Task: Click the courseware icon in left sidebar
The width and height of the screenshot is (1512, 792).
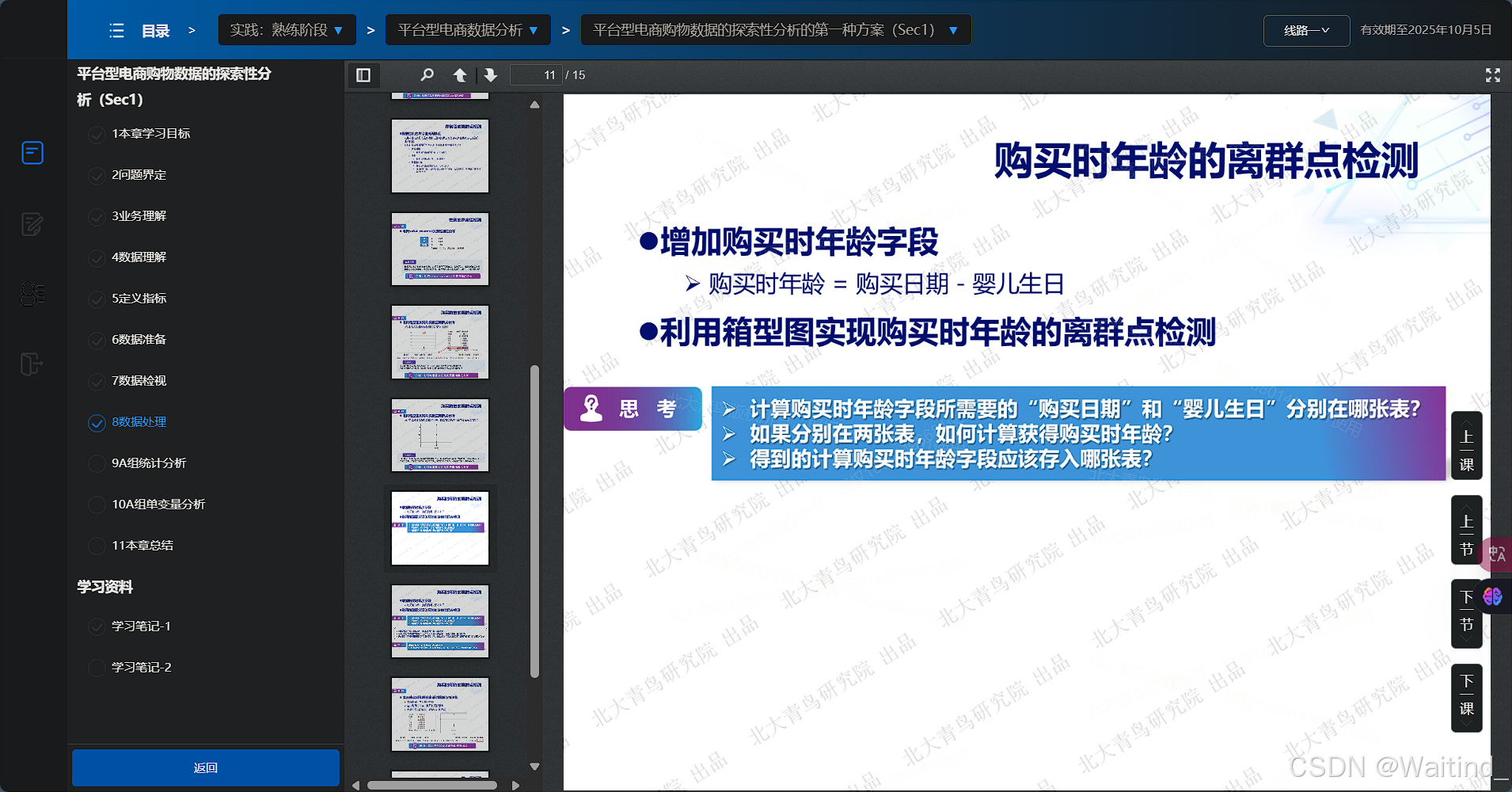Action: [32, 152]
